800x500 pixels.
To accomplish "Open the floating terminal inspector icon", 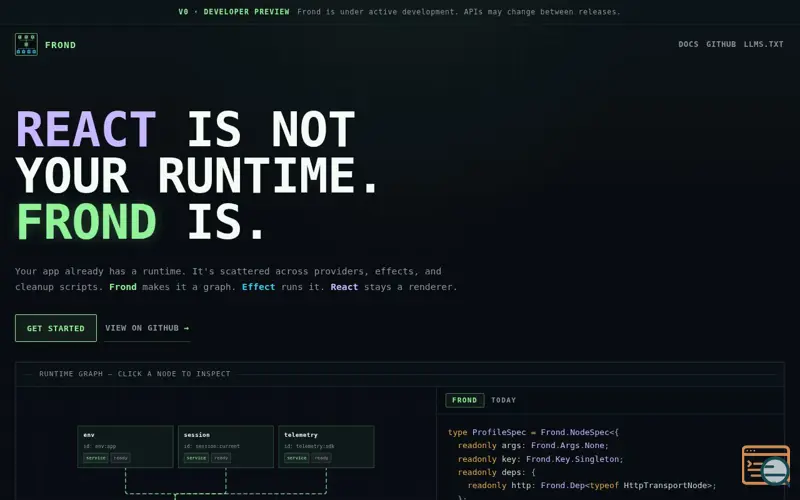I will click(x=766, y=465).
